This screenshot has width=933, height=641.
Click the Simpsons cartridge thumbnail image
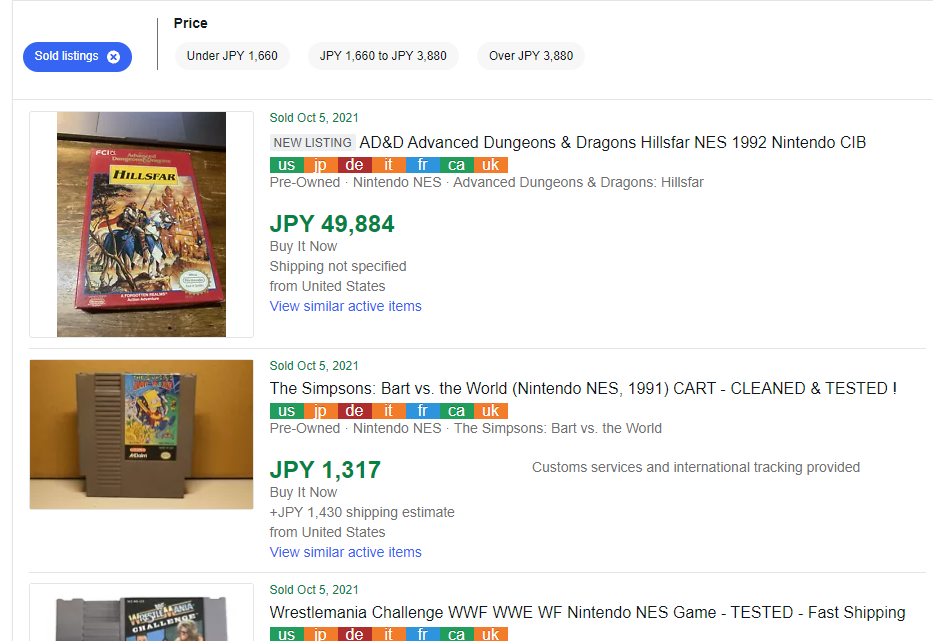[x=141, y=435]
